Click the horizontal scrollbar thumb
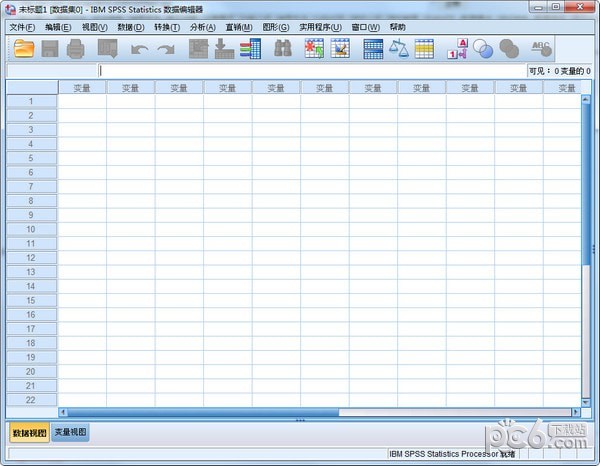 (x=203, y=412)
